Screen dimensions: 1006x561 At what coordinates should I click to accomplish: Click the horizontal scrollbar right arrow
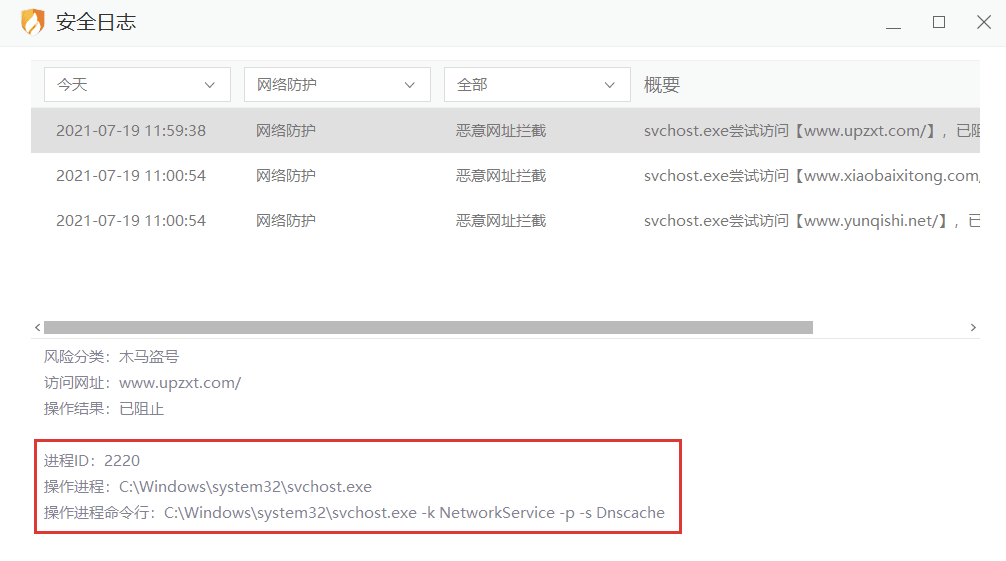click(x=973, y=327)
